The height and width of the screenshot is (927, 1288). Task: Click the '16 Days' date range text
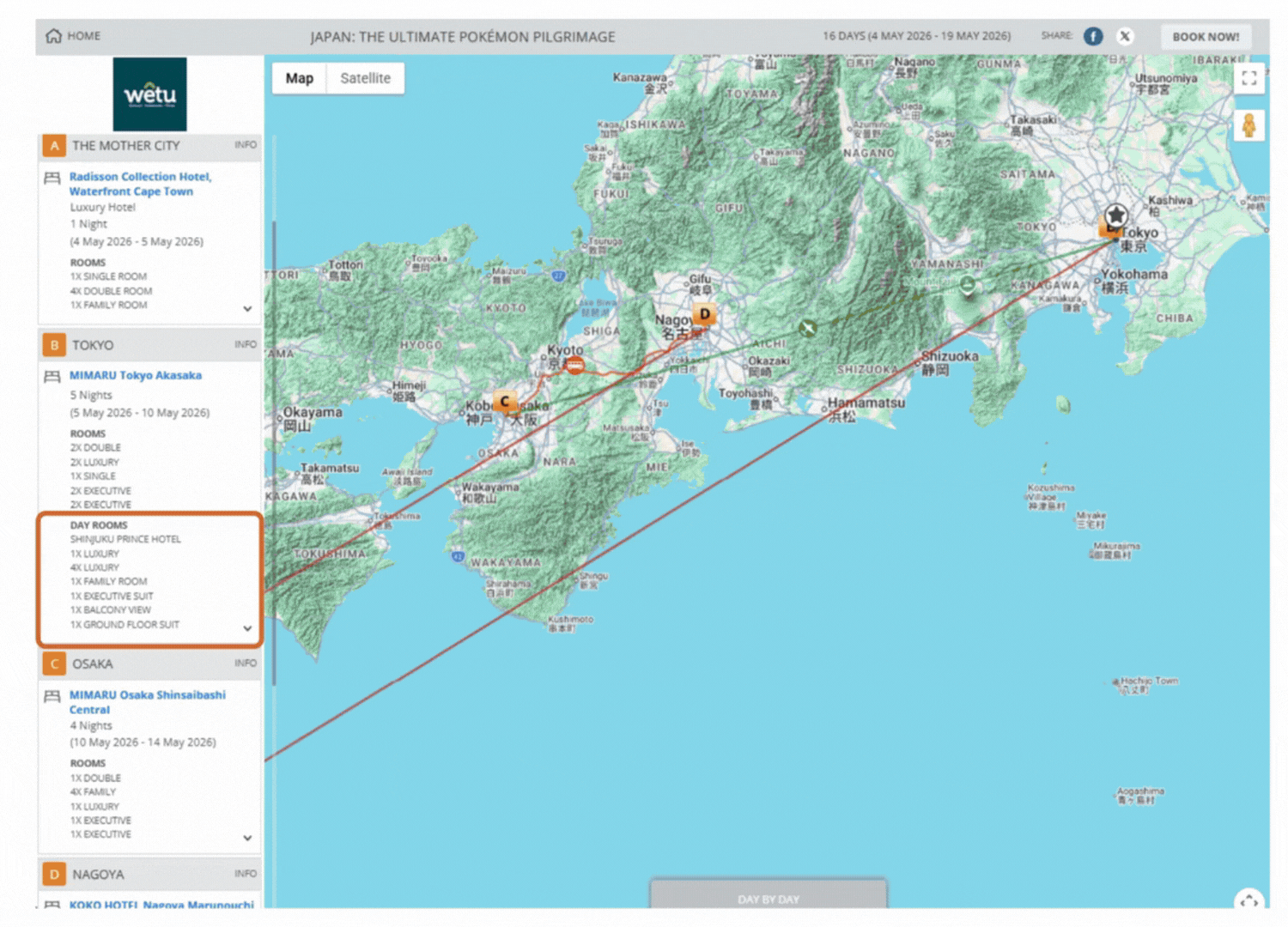tap(916, 36)
